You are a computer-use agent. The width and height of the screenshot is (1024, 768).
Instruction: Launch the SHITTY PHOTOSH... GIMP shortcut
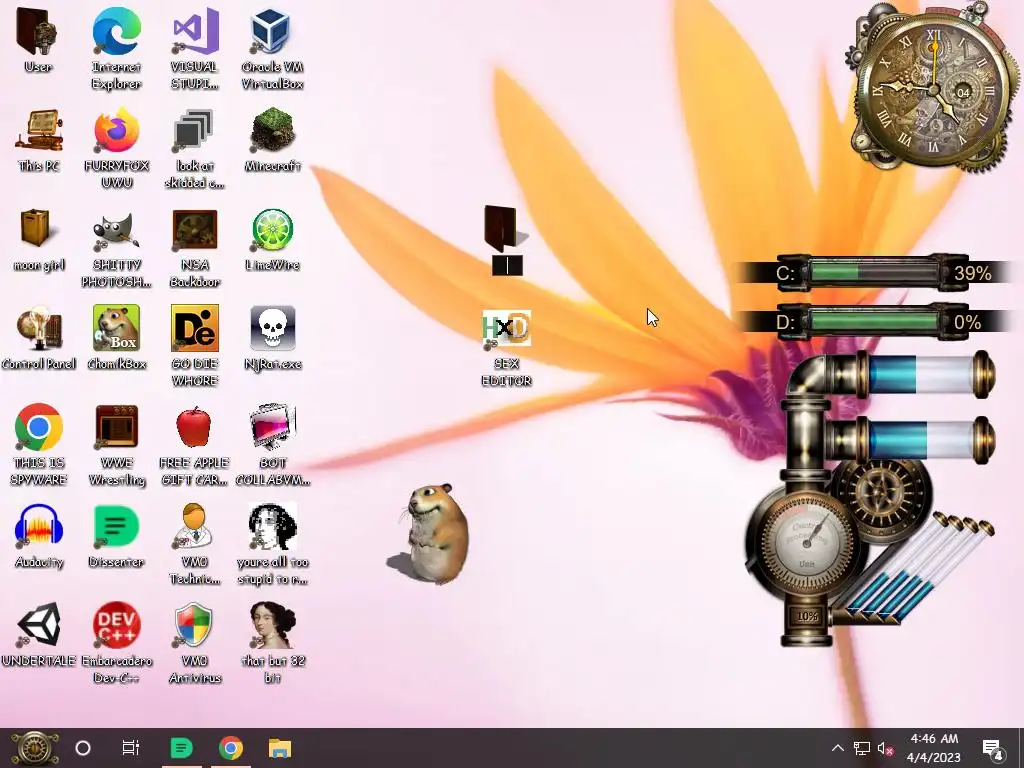(x=116, y=230)
